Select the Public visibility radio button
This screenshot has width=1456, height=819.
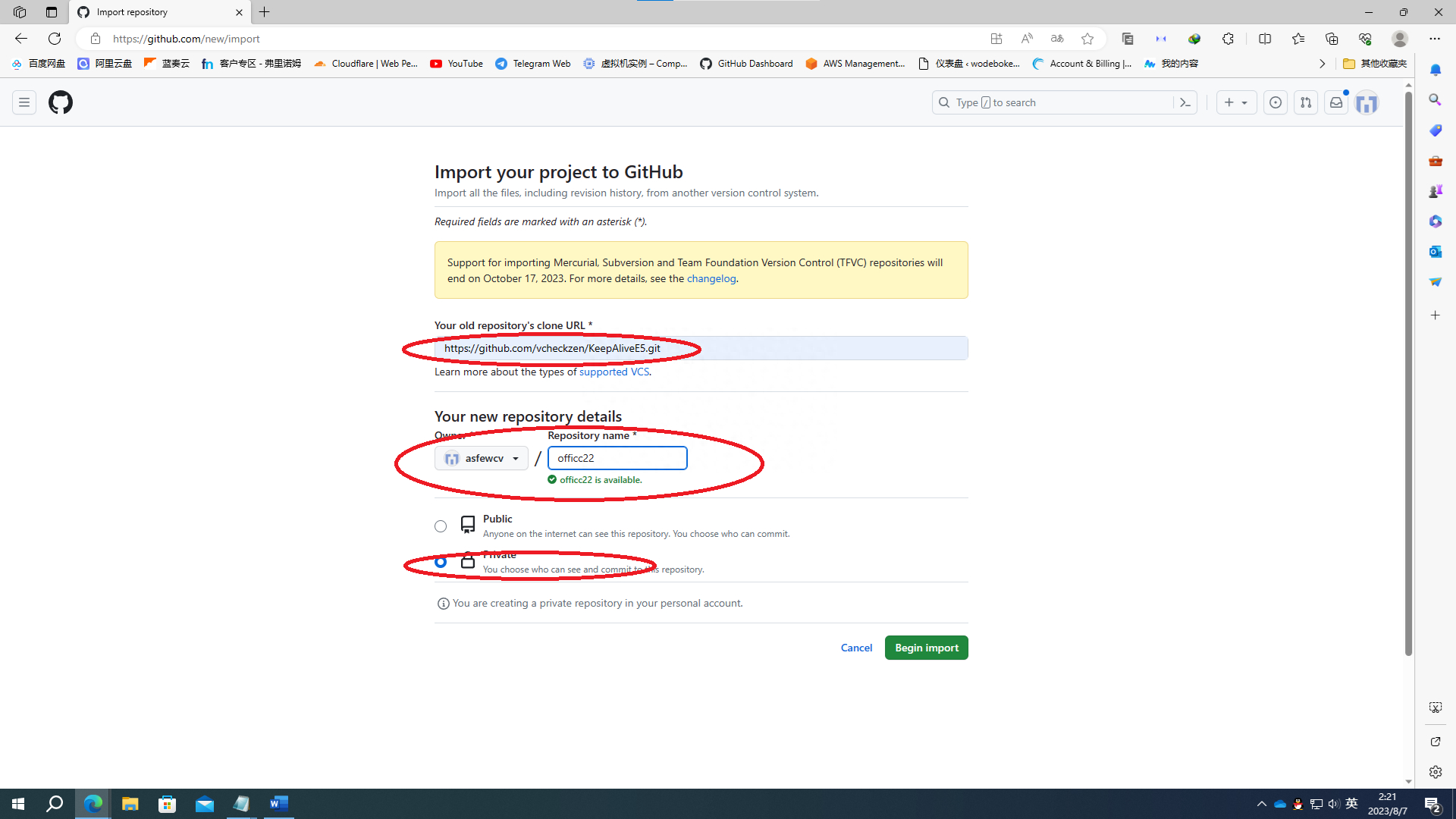pyautogui.click(x=441, y=526)
